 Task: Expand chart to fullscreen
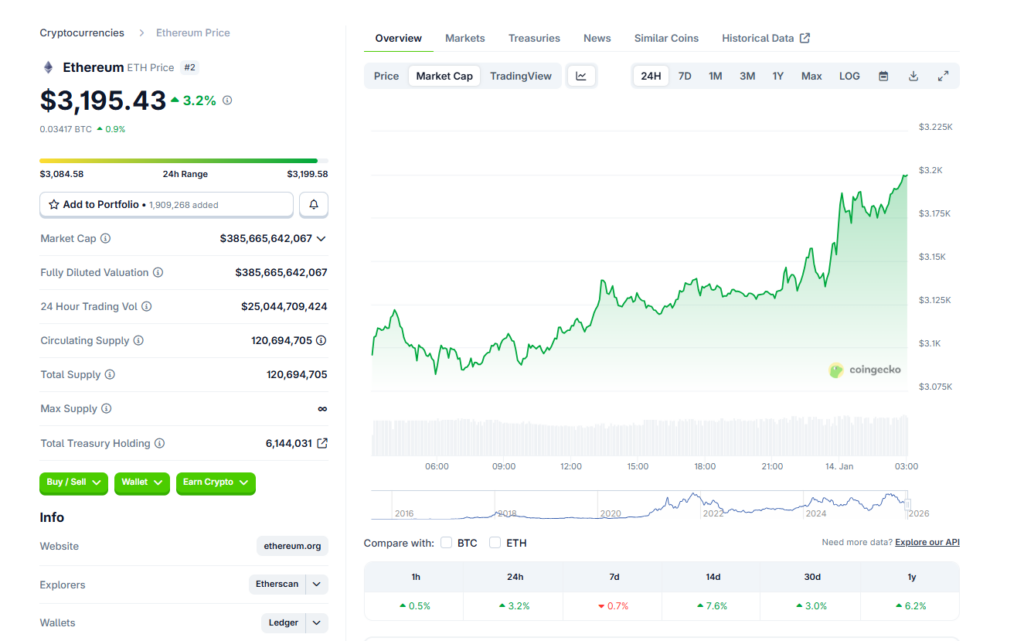tap(943, 76)
